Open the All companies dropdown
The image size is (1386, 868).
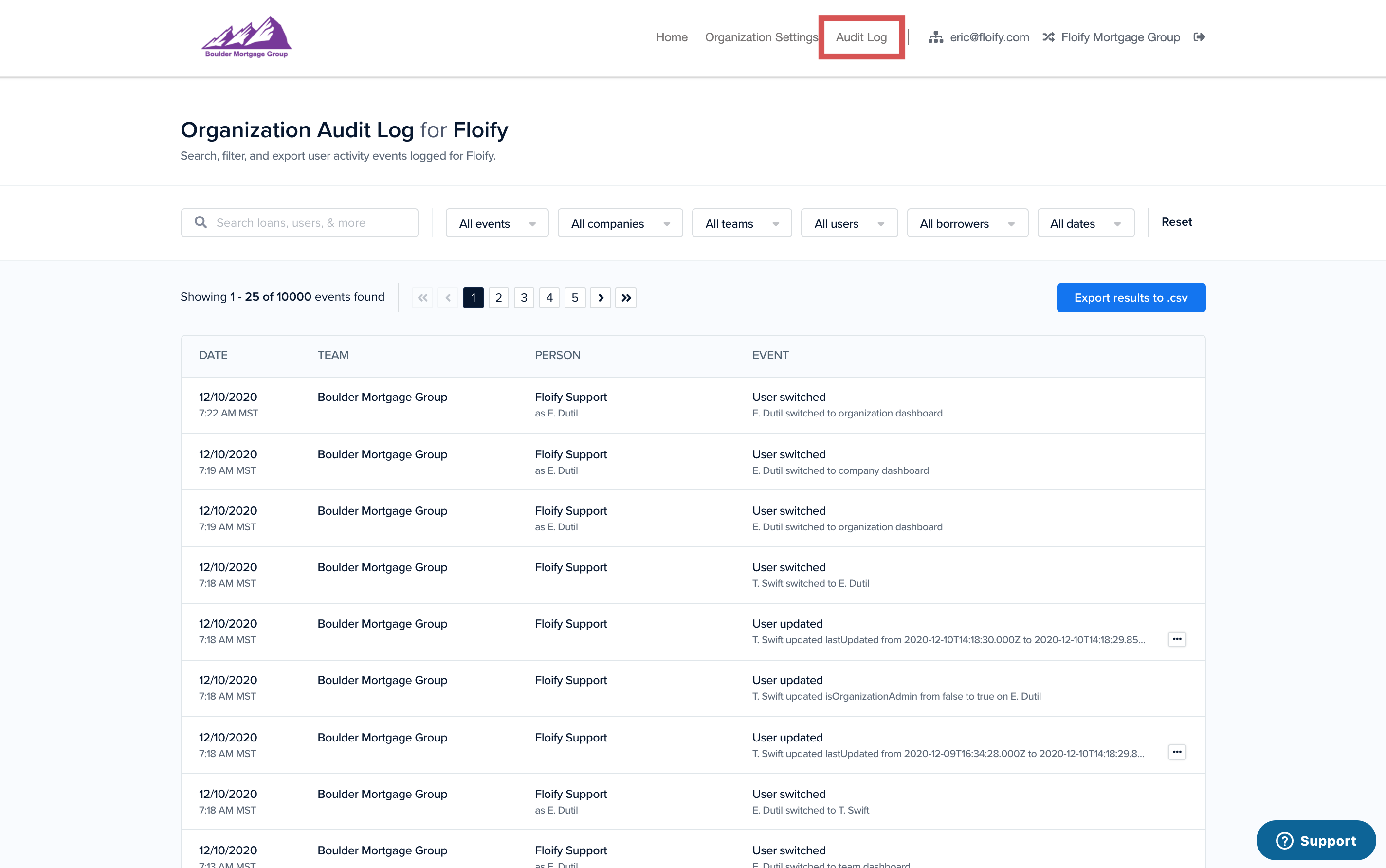pos(620,223)
